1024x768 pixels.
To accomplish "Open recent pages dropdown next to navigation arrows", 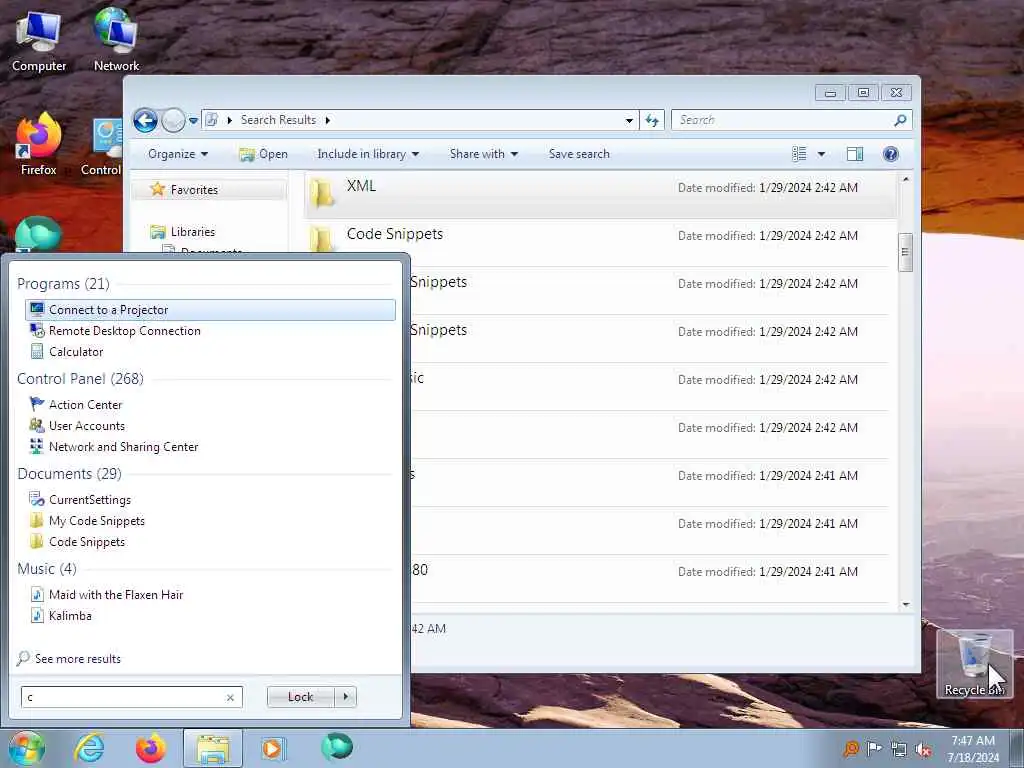I will 193,121.
